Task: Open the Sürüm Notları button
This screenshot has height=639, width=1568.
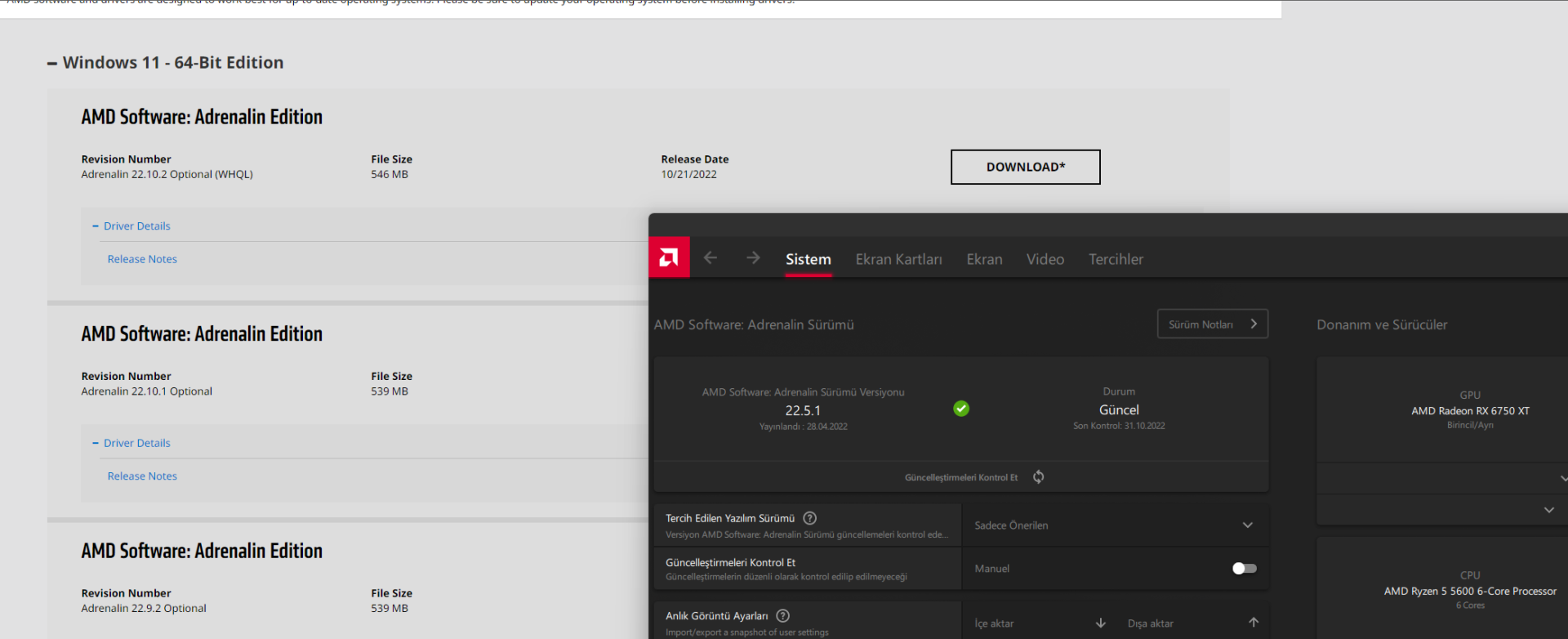Action: pos(1213,324)
